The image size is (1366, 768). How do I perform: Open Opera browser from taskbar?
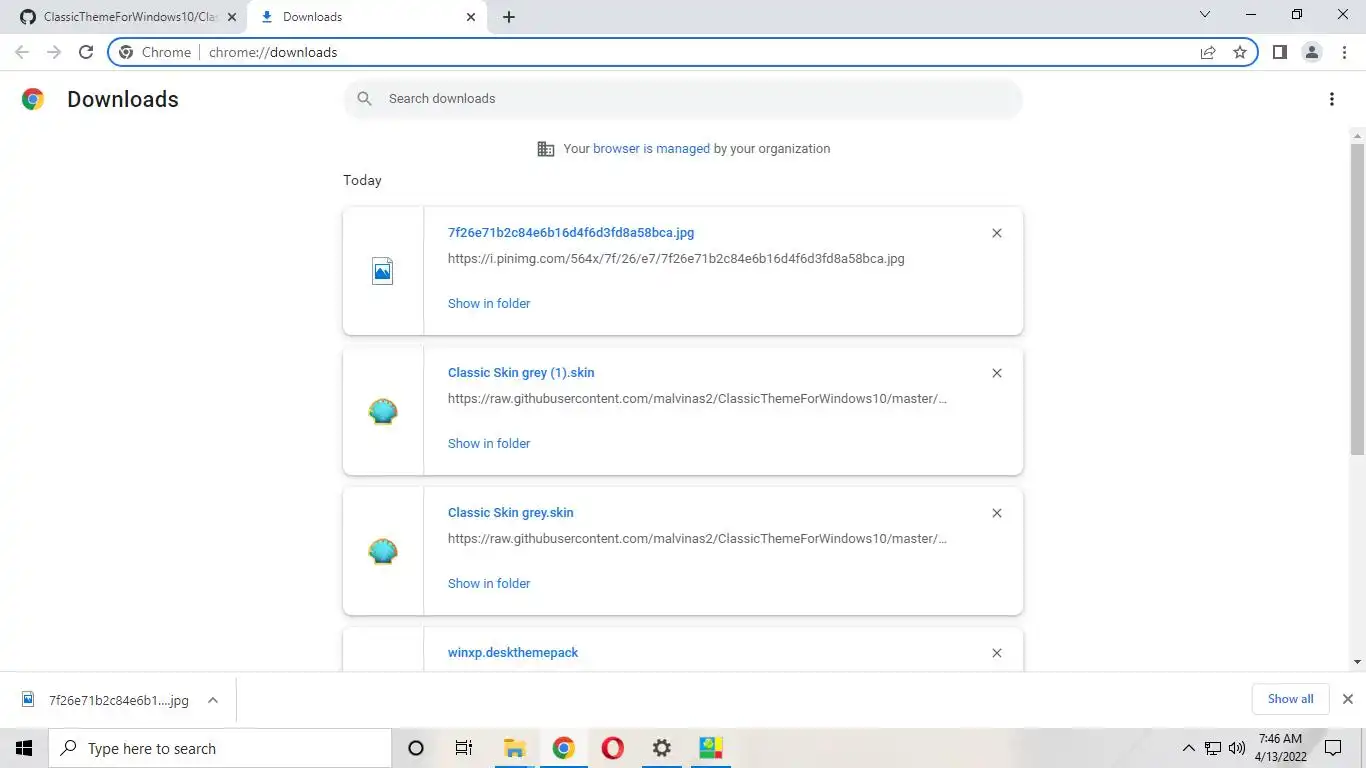[613, 748]
